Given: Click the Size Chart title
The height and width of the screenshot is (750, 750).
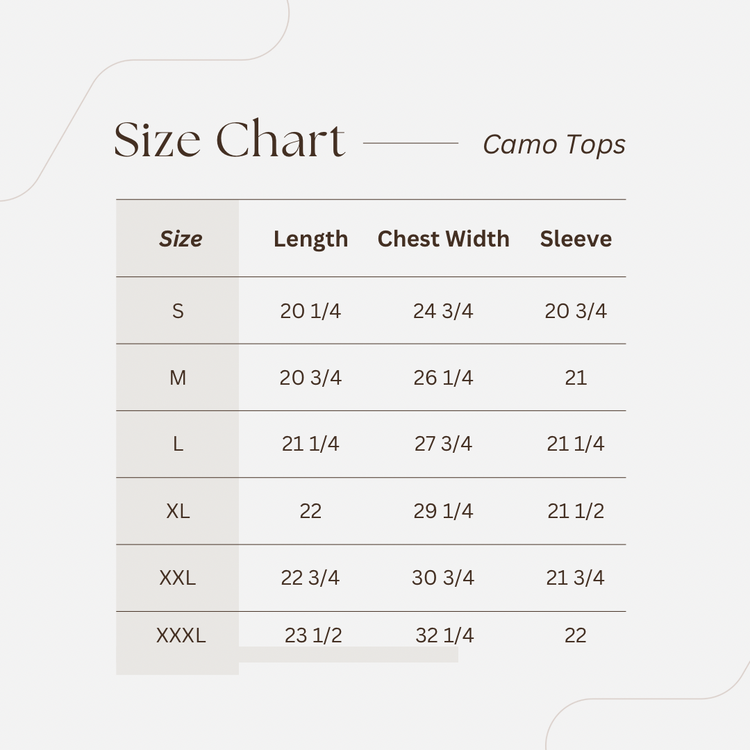Looking at the screenshot, I should click(229, 141).
